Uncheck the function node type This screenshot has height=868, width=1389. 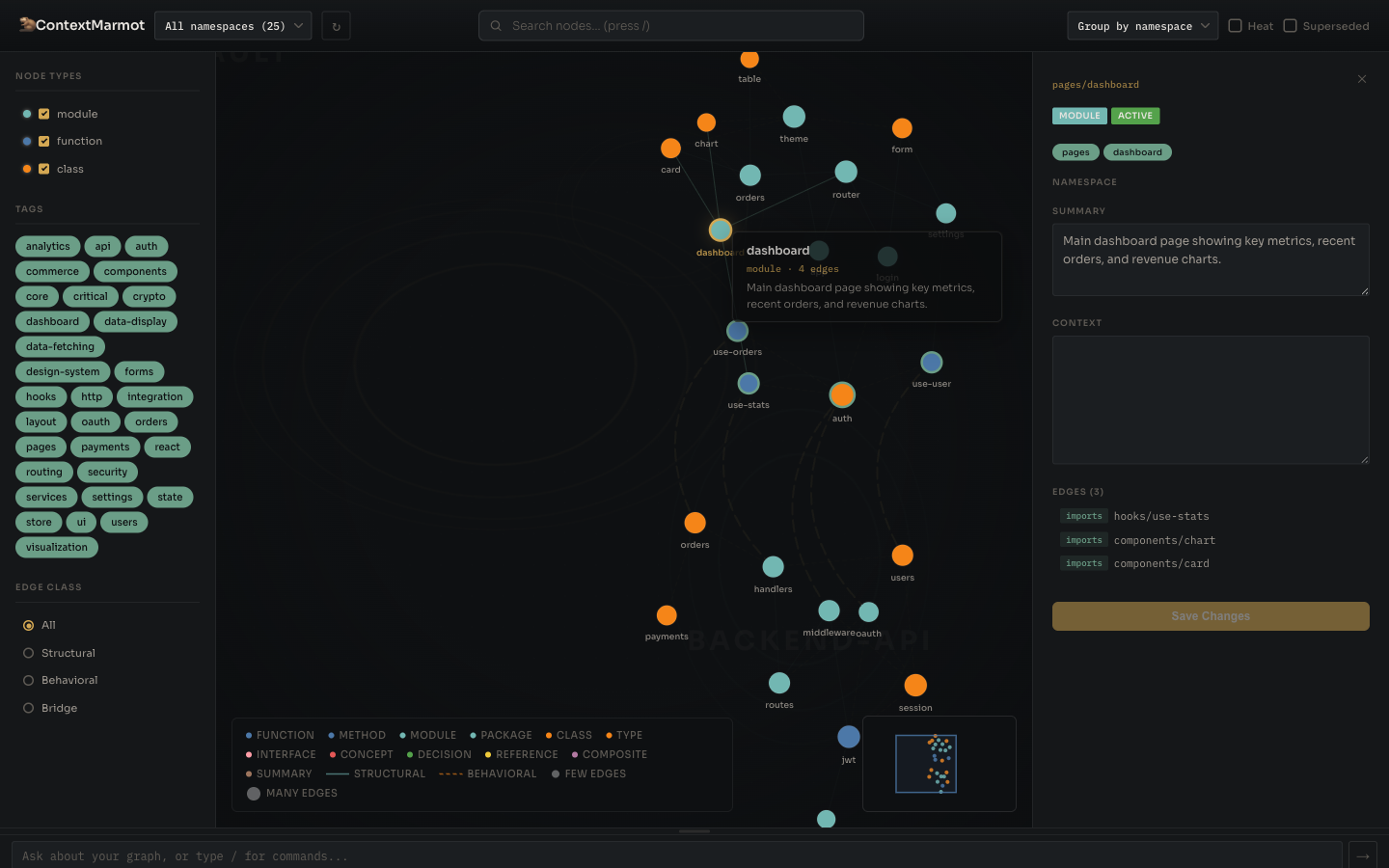tap(41, 141)
